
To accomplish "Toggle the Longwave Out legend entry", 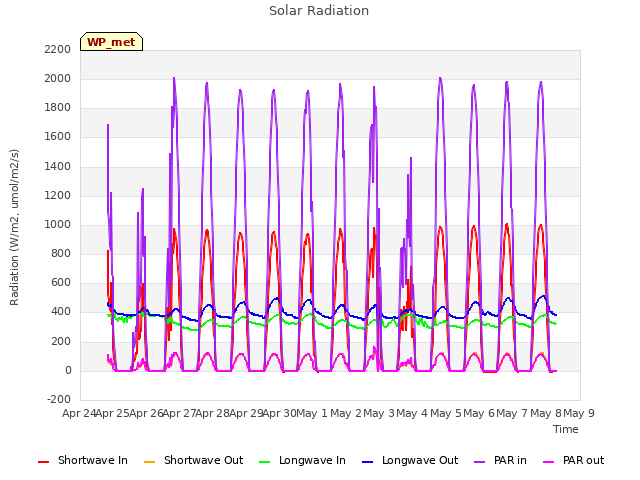I will click(x=410, y=460).
